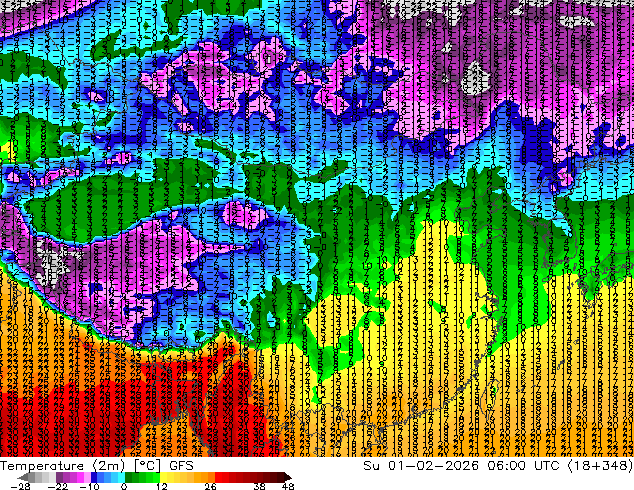Click the dark blue swatch above '-10' in the legend
634x490 pixels.
pyautogui.click(x=94, y=477)
